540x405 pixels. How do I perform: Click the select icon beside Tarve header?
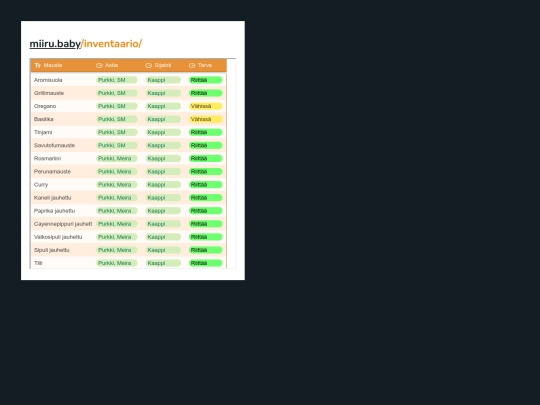pos(192,65)
